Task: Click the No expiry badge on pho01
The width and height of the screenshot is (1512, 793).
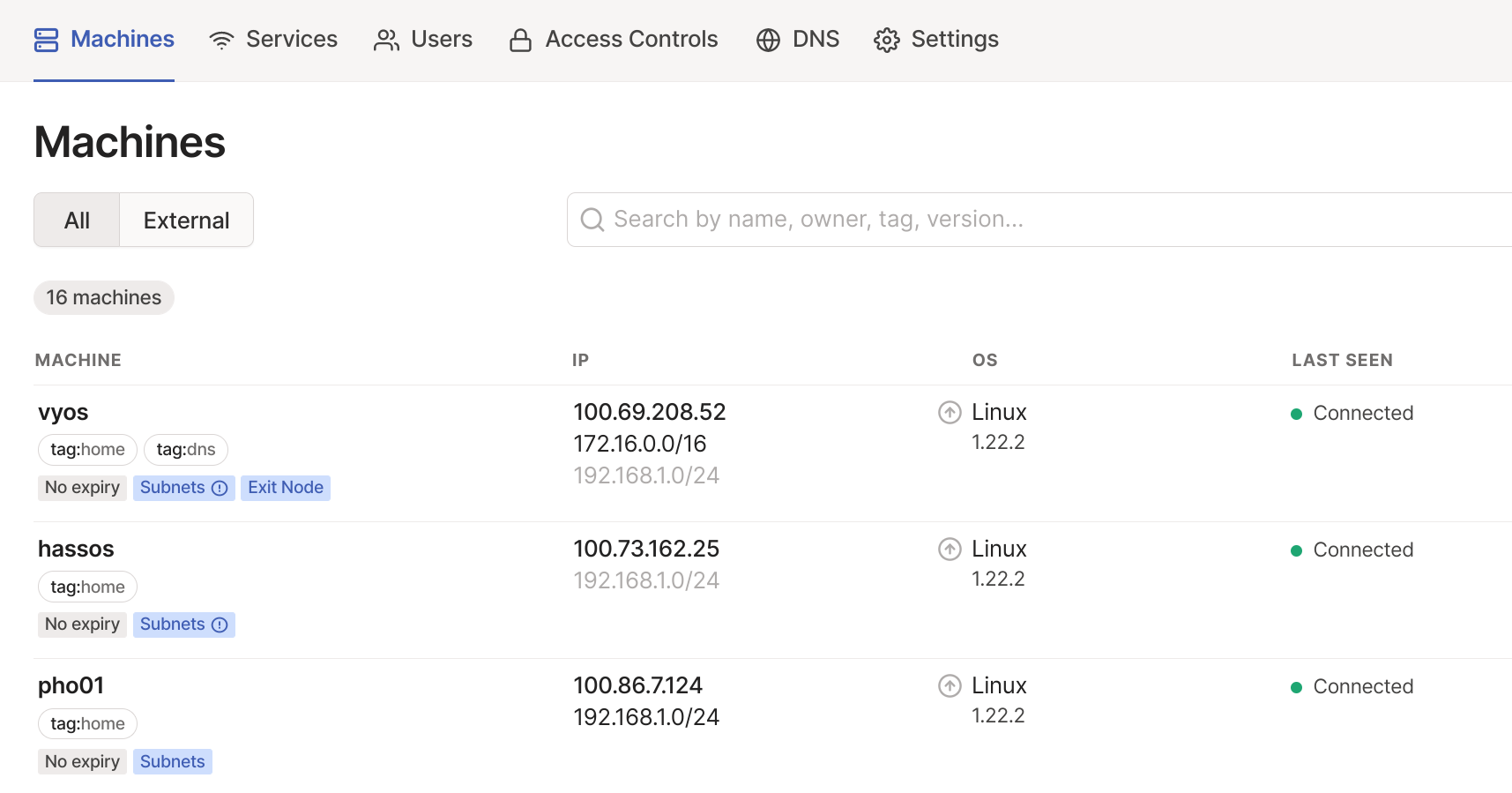Action: click(x=82, y=761)
